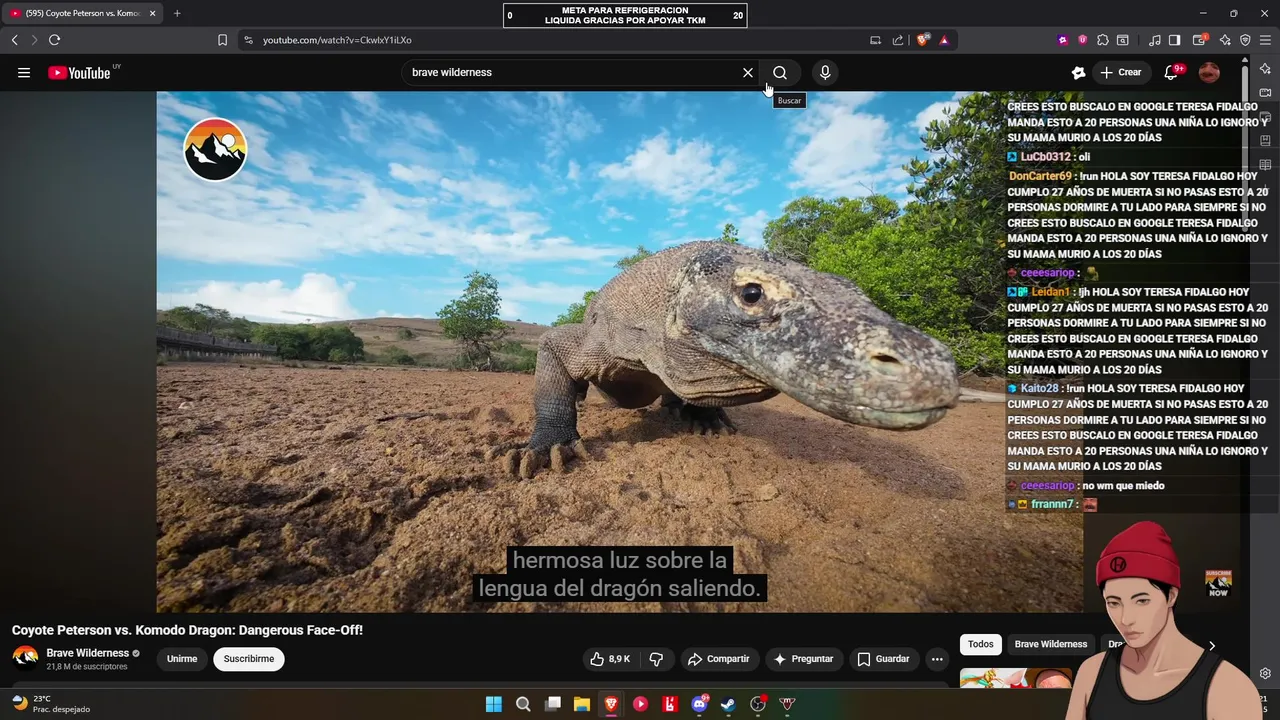Clear the search box with the X
The width and height of the screenshot is (1280, 720).
pos(747,72)
